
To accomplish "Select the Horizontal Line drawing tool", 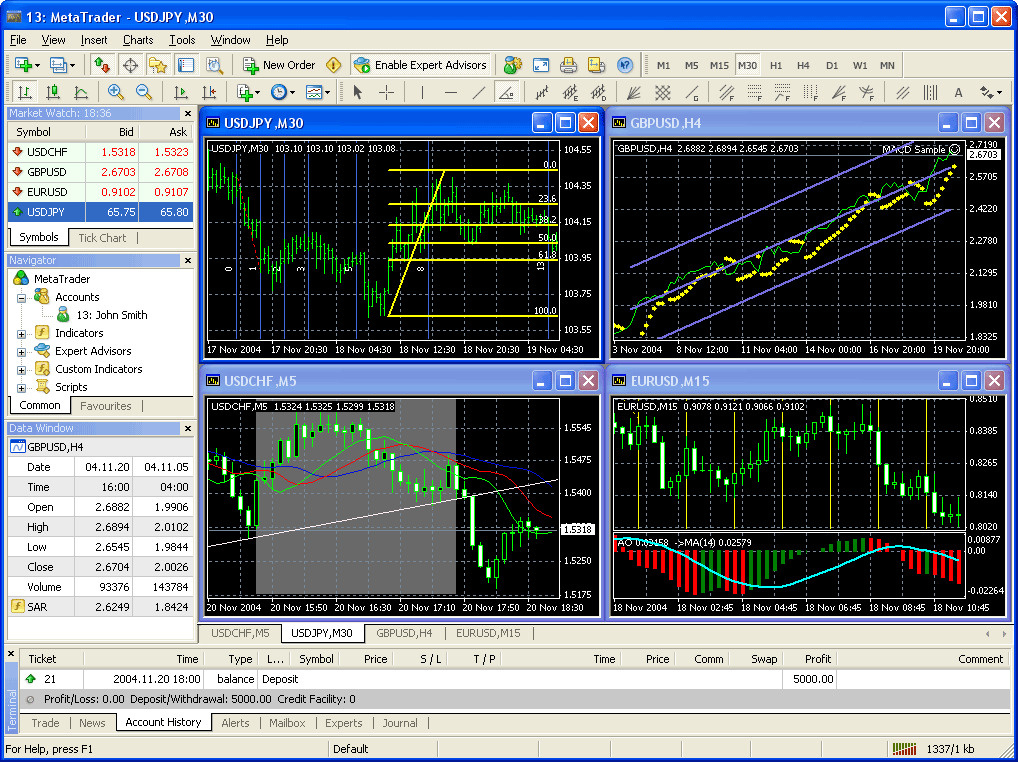I will 450,92.
